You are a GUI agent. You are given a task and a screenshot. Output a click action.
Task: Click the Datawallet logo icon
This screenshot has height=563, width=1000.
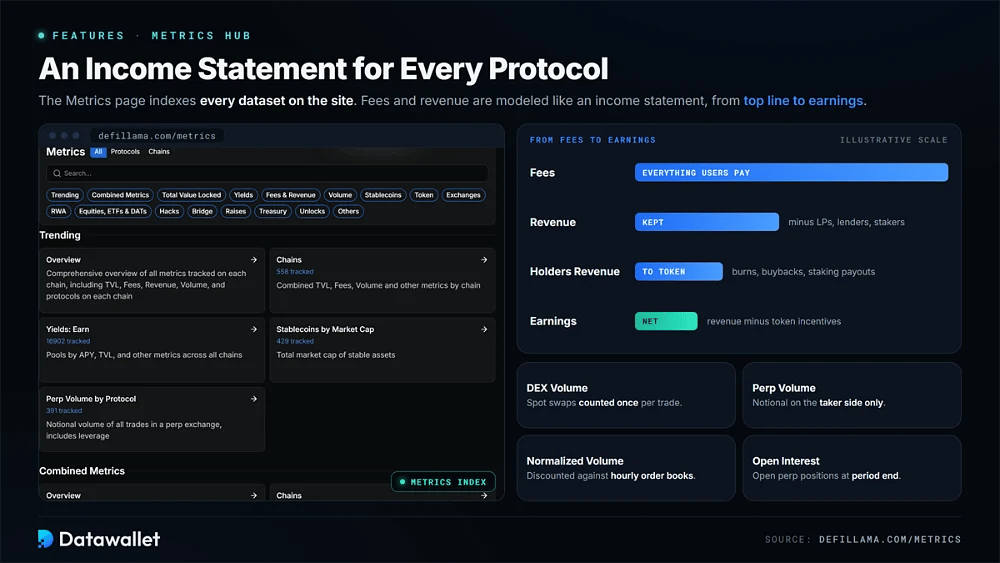(x=45, y=539)
